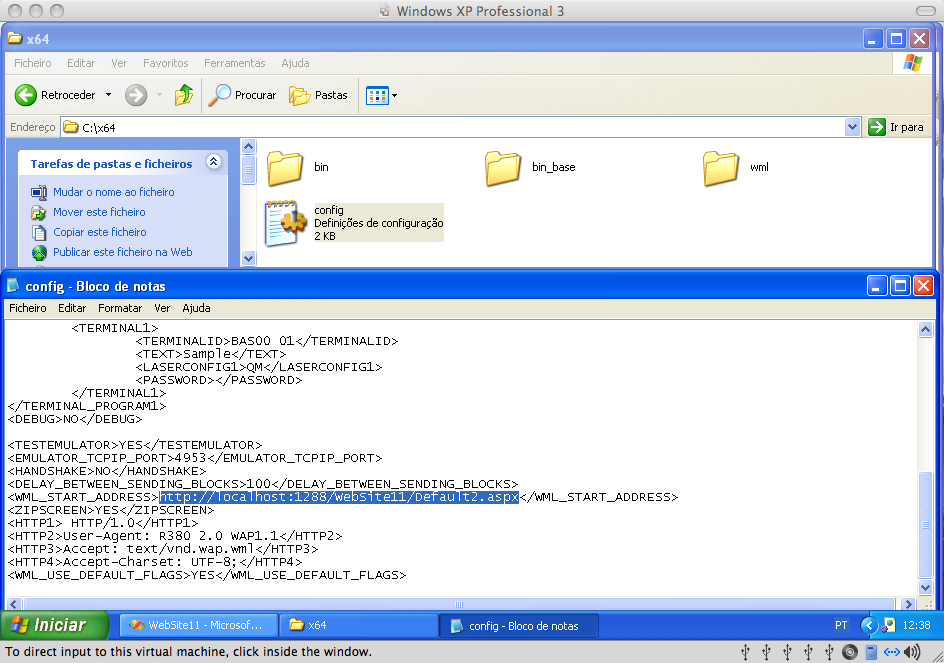This screenshot has height=663, width=944.
Task: Open the Views dropdown arrow
Action: point(394,95)
